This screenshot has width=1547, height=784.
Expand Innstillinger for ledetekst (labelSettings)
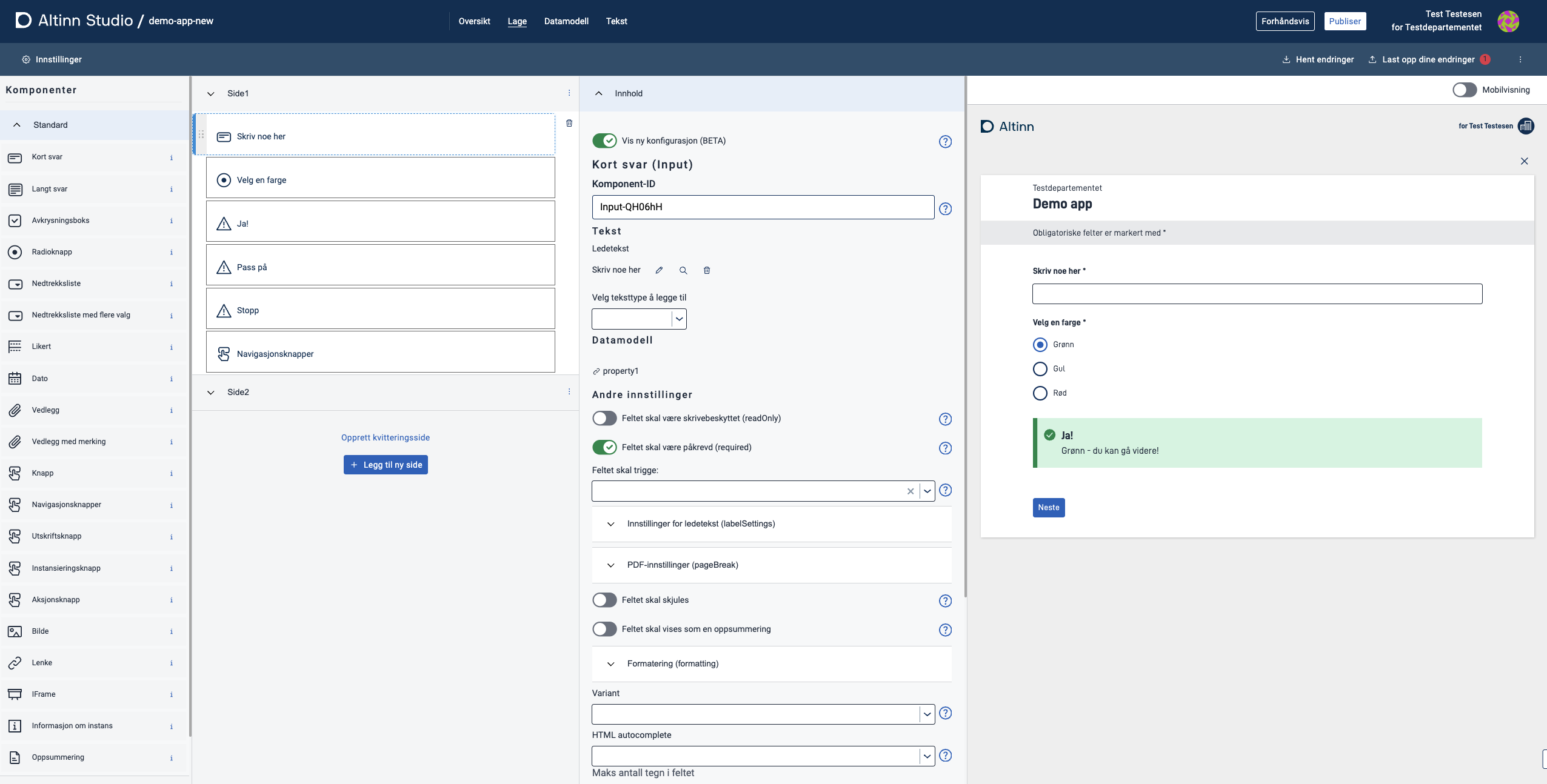coord(772,524)
